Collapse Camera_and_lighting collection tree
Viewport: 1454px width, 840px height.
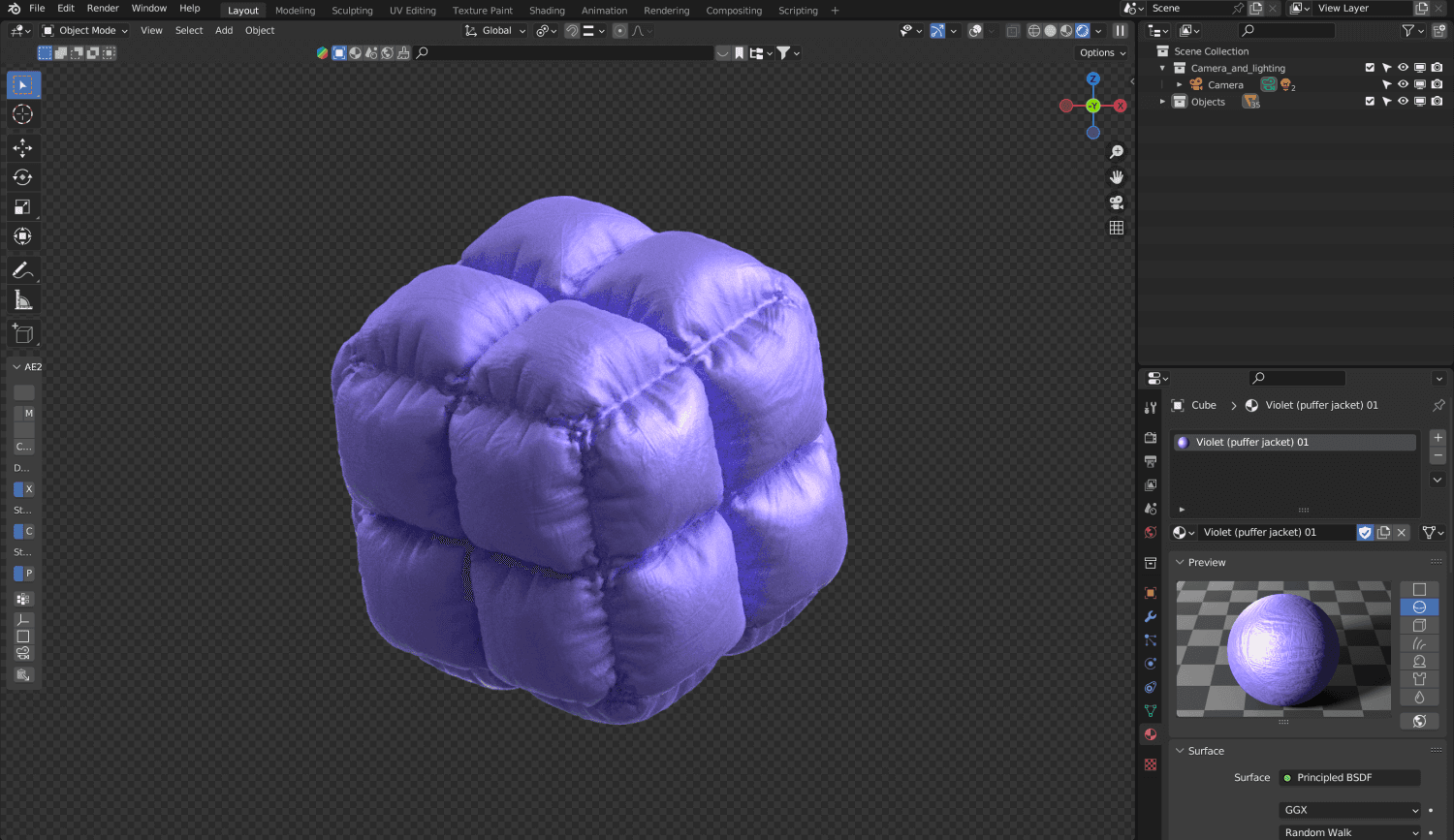coord(1162,68)
